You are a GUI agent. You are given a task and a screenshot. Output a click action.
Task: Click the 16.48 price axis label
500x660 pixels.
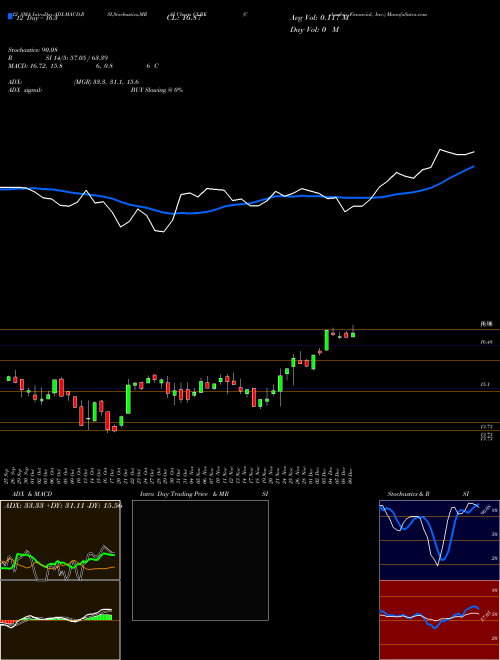click(487, 343)
